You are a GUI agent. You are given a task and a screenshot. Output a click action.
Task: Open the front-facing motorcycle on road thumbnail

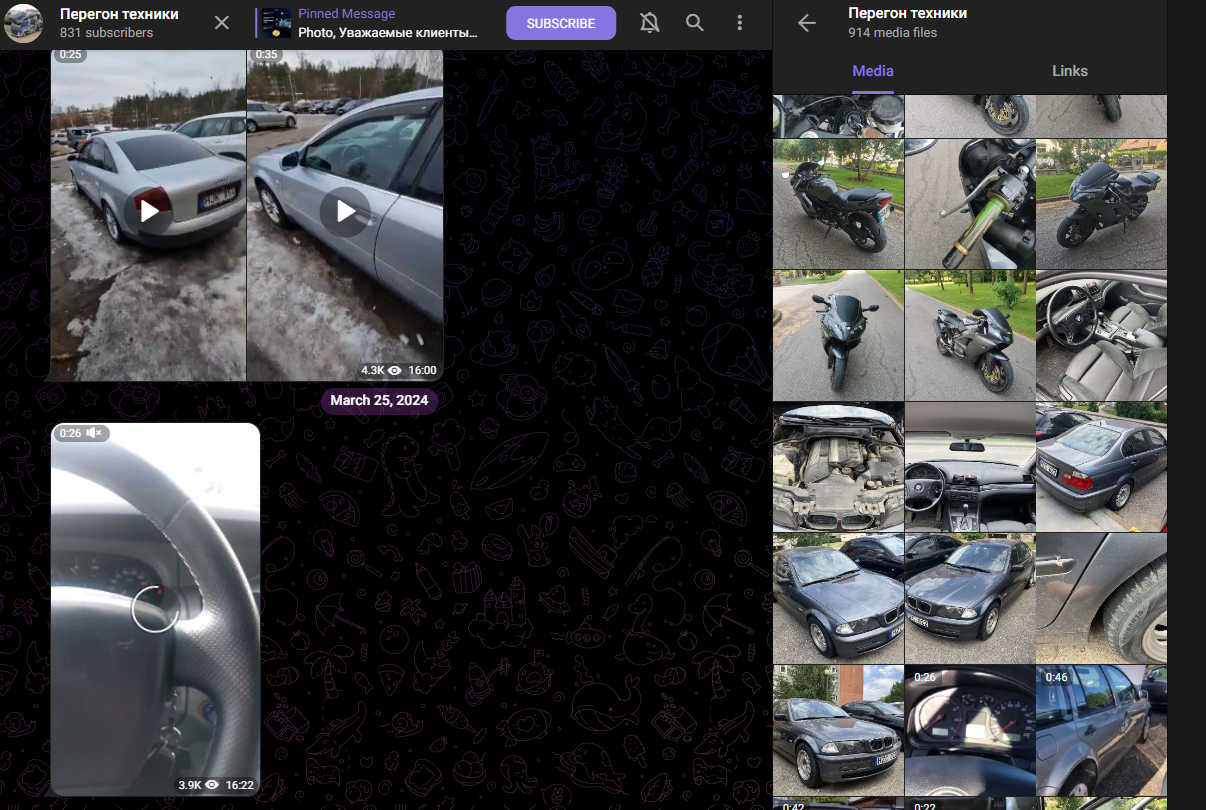[x=838, y=335]
